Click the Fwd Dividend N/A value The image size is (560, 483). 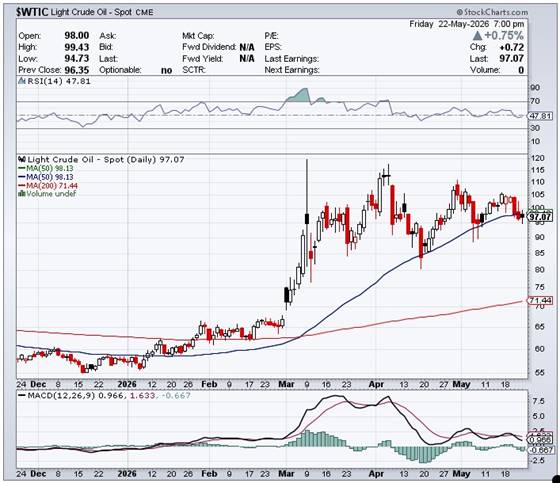click(247, 47)
